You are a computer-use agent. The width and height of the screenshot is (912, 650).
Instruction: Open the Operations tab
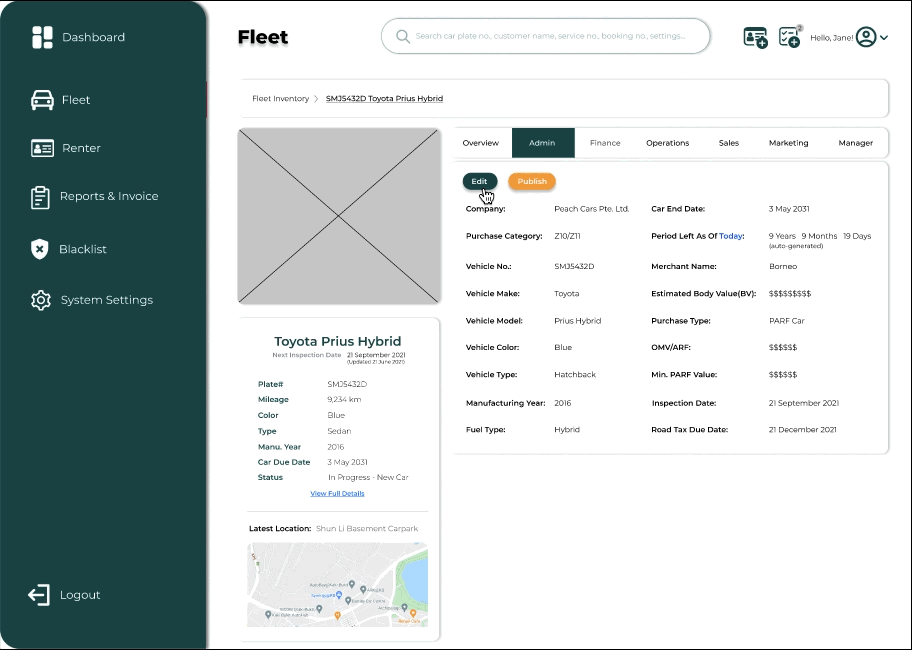click(668, 143)
